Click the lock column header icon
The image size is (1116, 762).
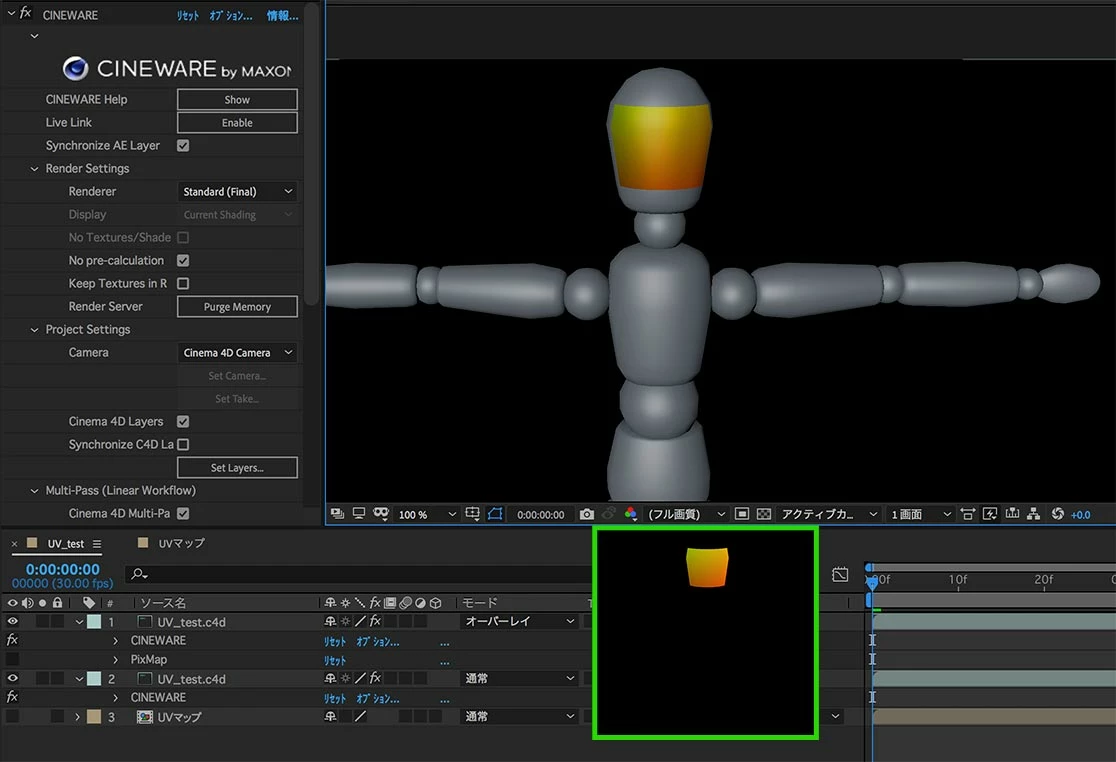[x=57, y=603]
